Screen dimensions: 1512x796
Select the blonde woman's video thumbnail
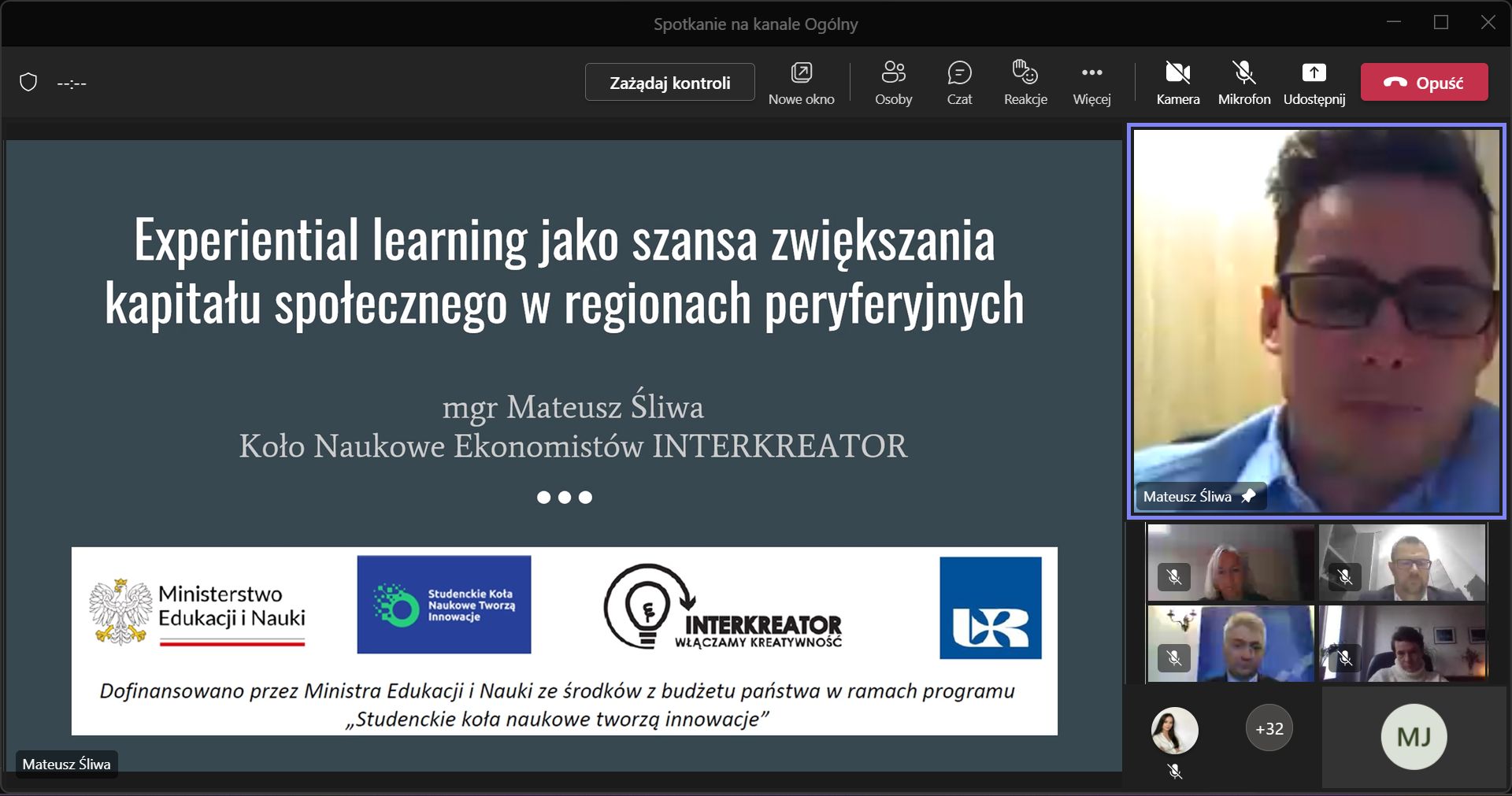coord(1230,563)
